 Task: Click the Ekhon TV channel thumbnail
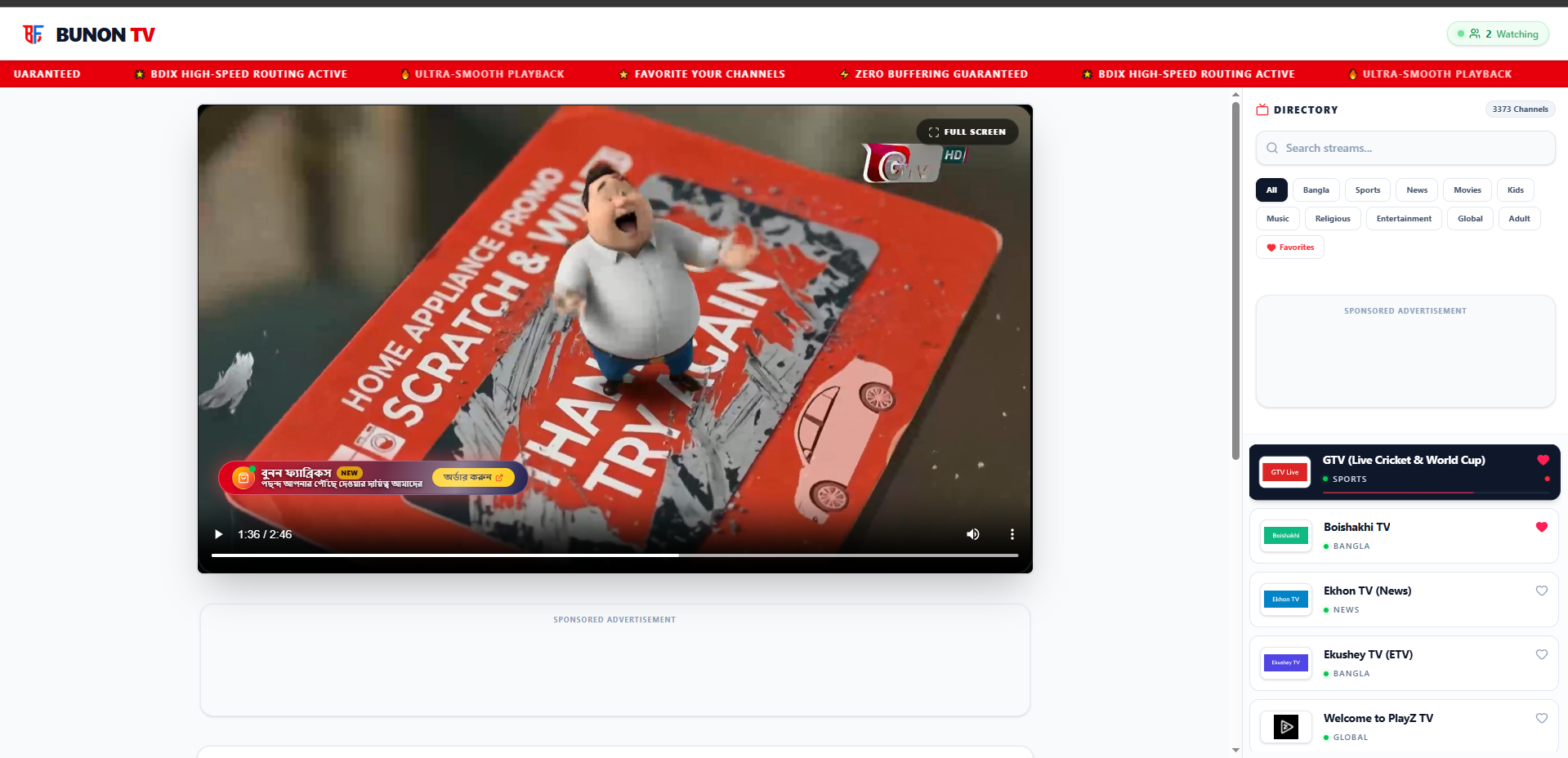[x=1285, y=600]
